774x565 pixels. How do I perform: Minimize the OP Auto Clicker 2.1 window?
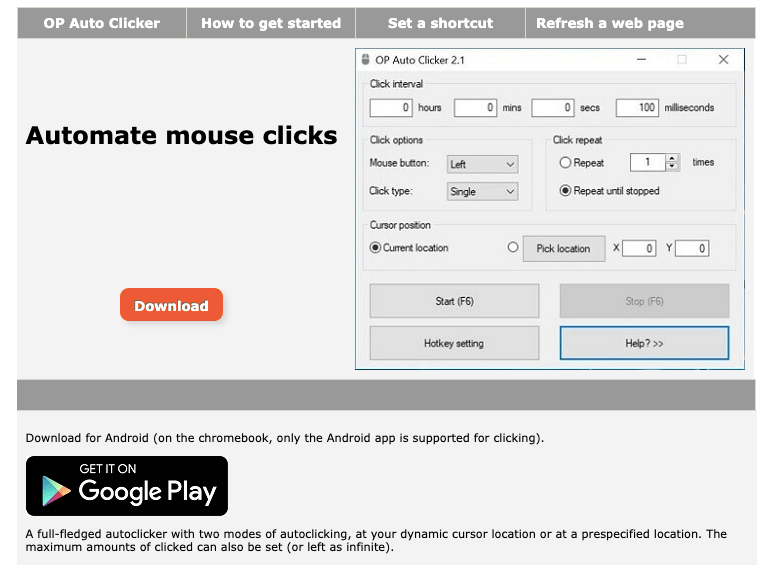641,60
